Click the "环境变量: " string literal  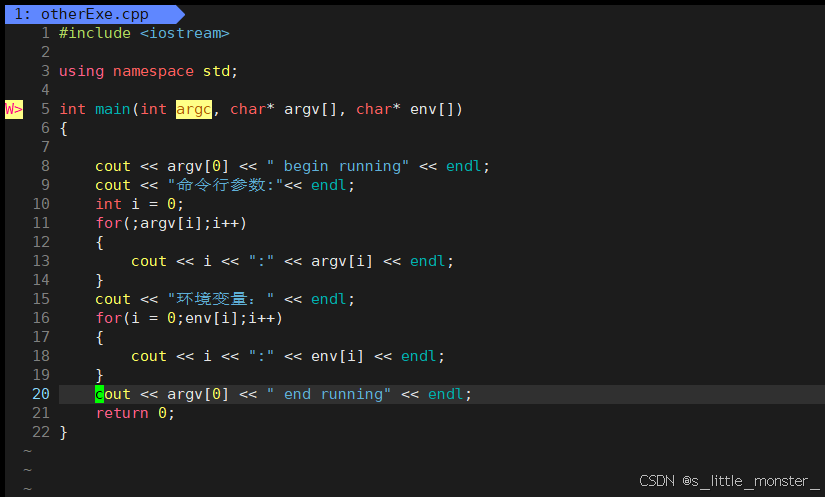pos(221,299)
